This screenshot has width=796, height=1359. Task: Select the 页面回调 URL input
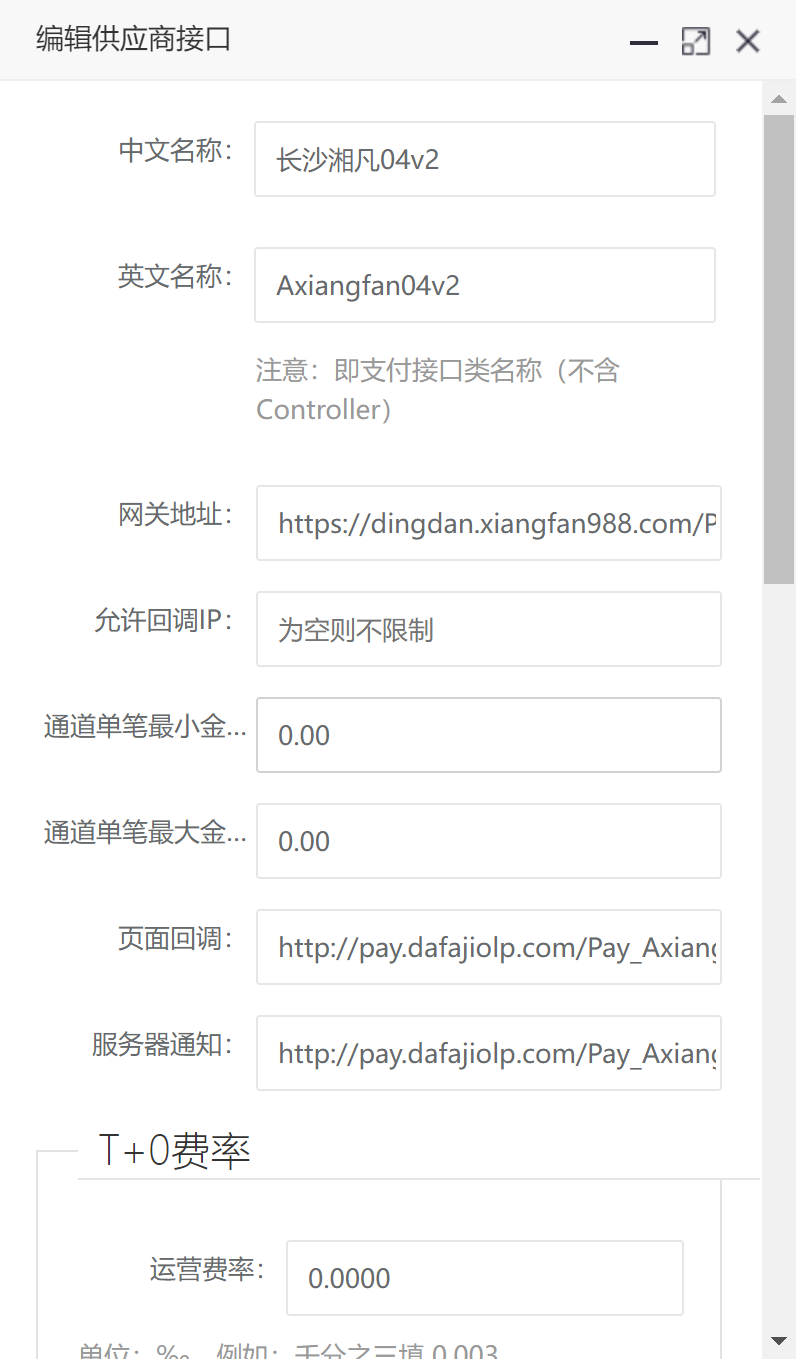coord(488,946)
